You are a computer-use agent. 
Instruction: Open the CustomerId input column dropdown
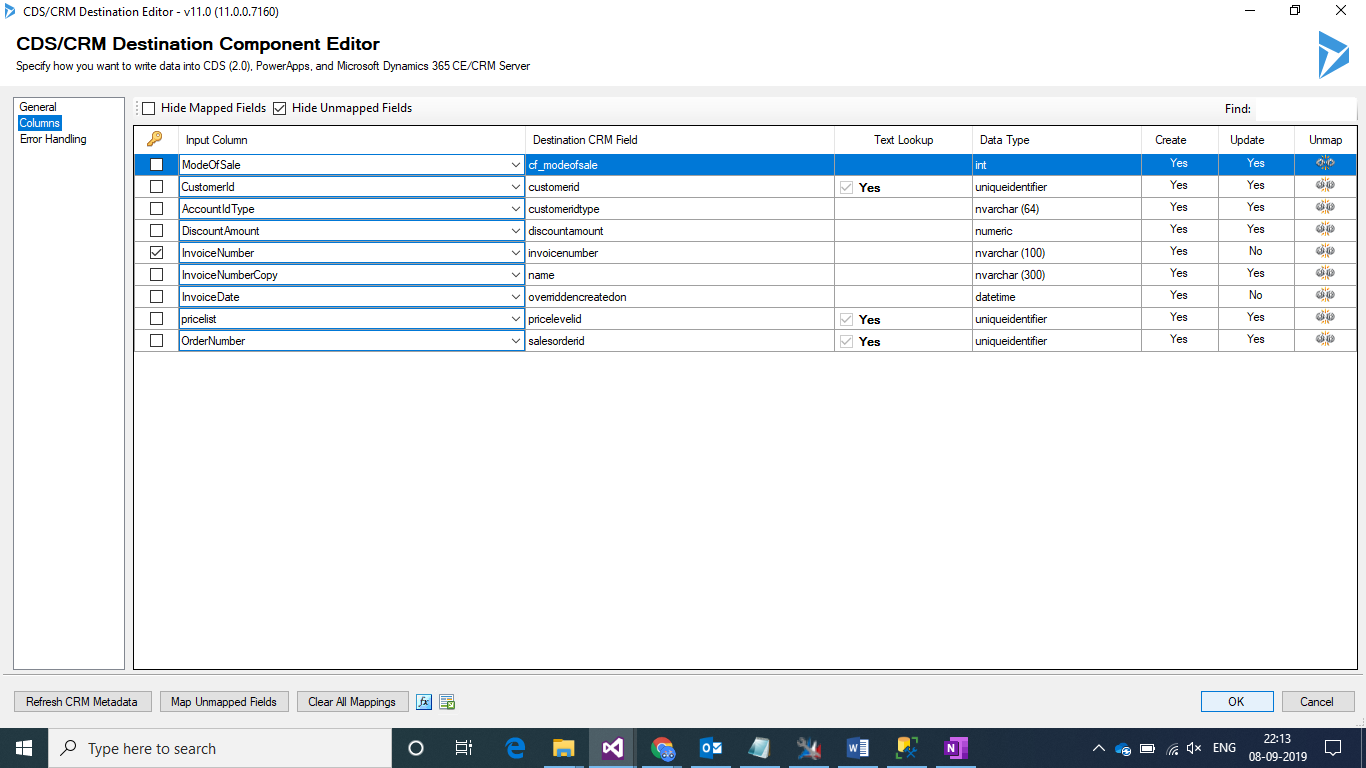click(515, 187)
